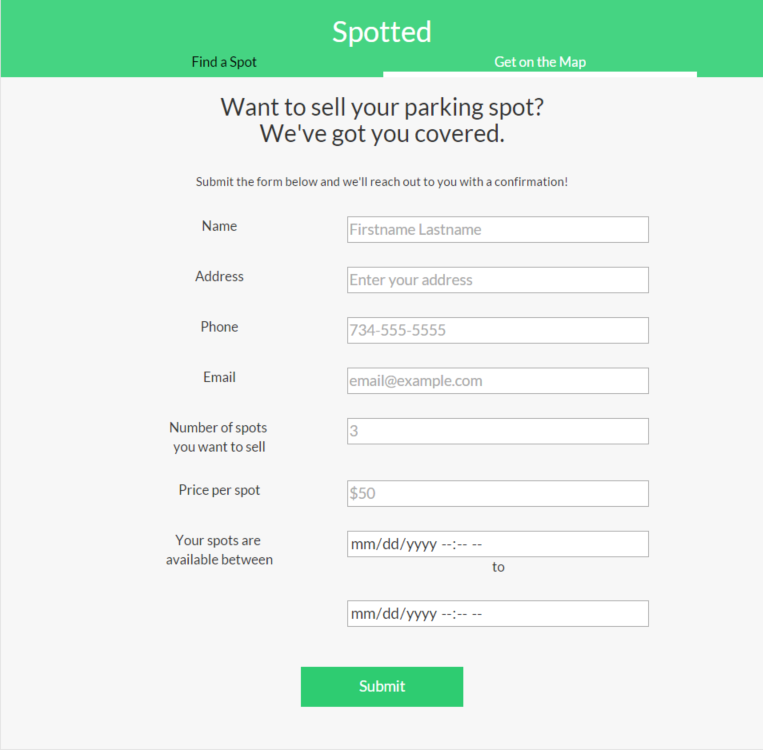This screenshot has height=750, width=763.
Task: Switch to the Find a Spot tab
Action: 224,62
